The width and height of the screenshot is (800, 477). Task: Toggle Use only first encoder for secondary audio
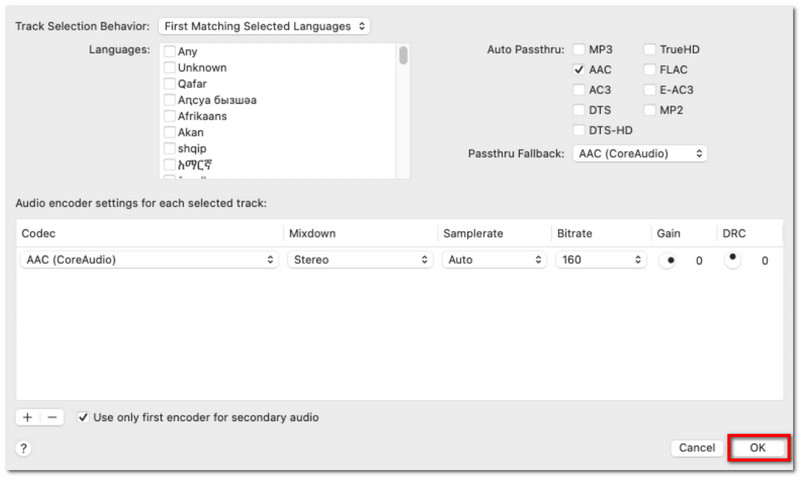click(83, 417)
